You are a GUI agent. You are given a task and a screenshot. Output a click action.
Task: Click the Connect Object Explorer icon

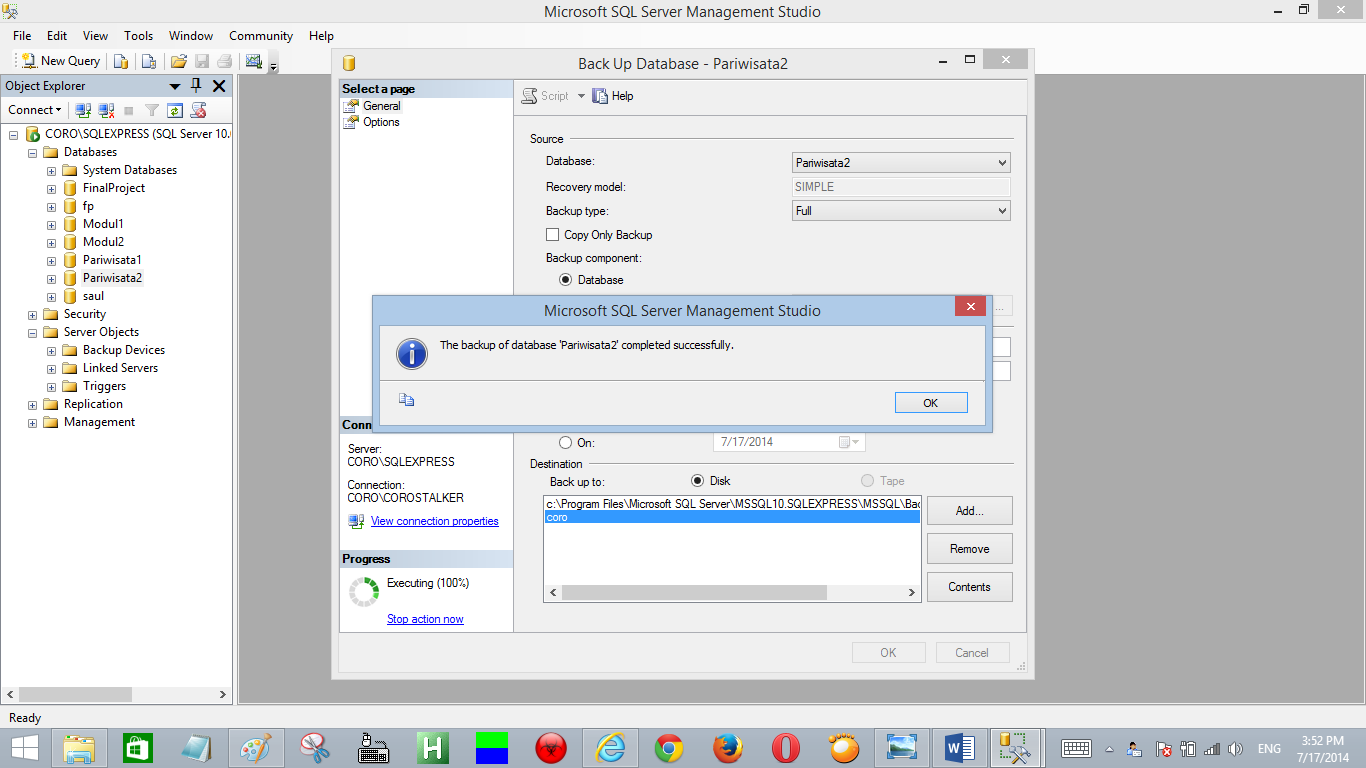[x=84, y=110]
